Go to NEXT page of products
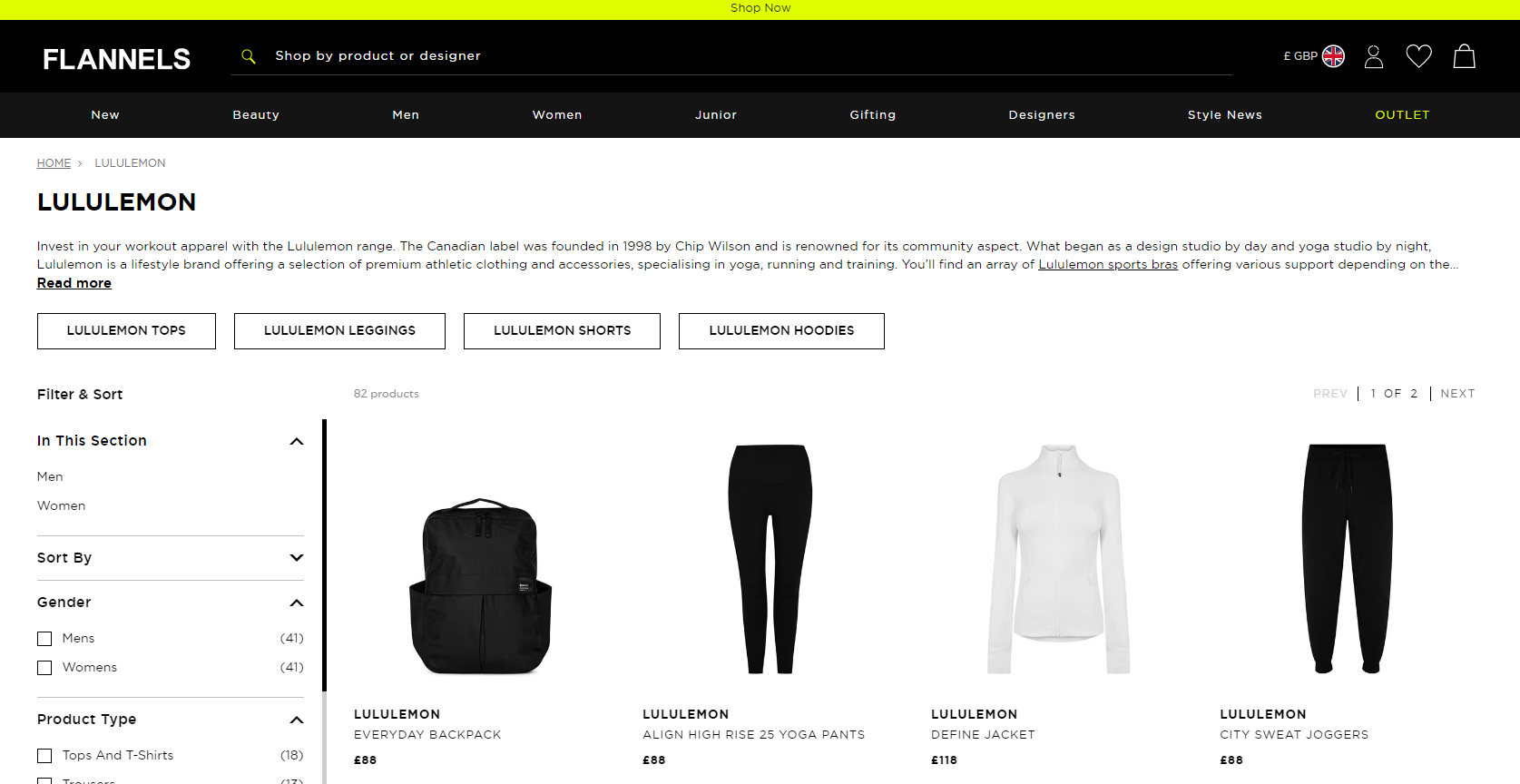Screen dimensions: 1520x784 [x=1457, y=394]
